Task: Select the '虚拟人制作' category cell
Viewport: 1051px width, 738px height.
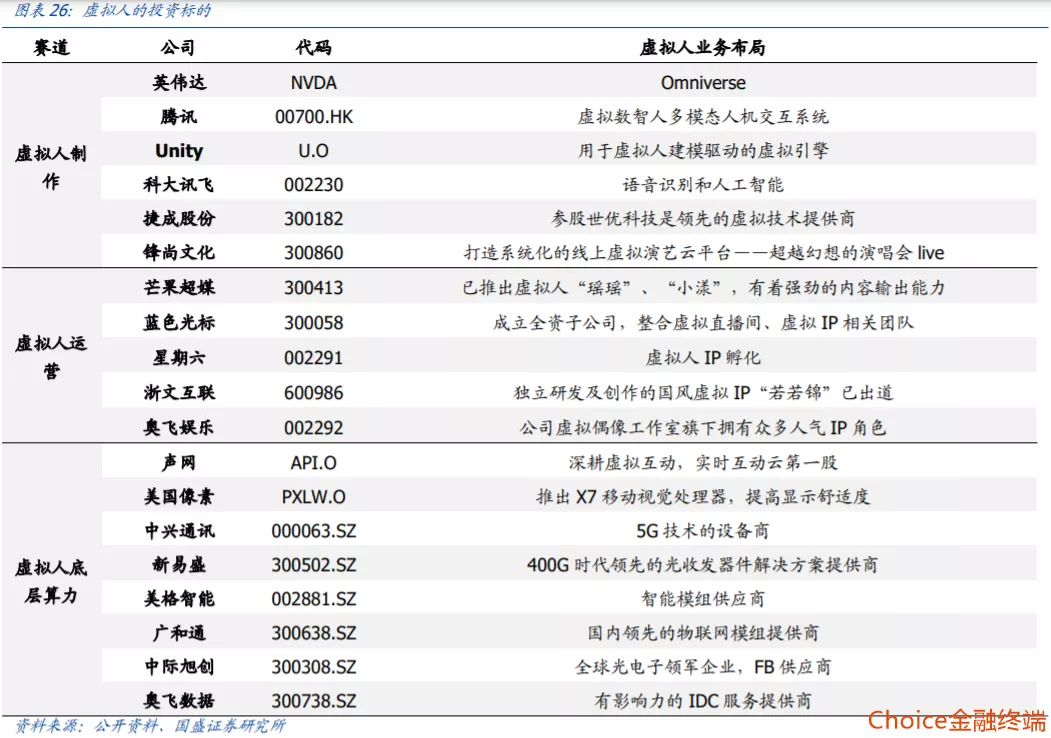Action: click(51, 168)
